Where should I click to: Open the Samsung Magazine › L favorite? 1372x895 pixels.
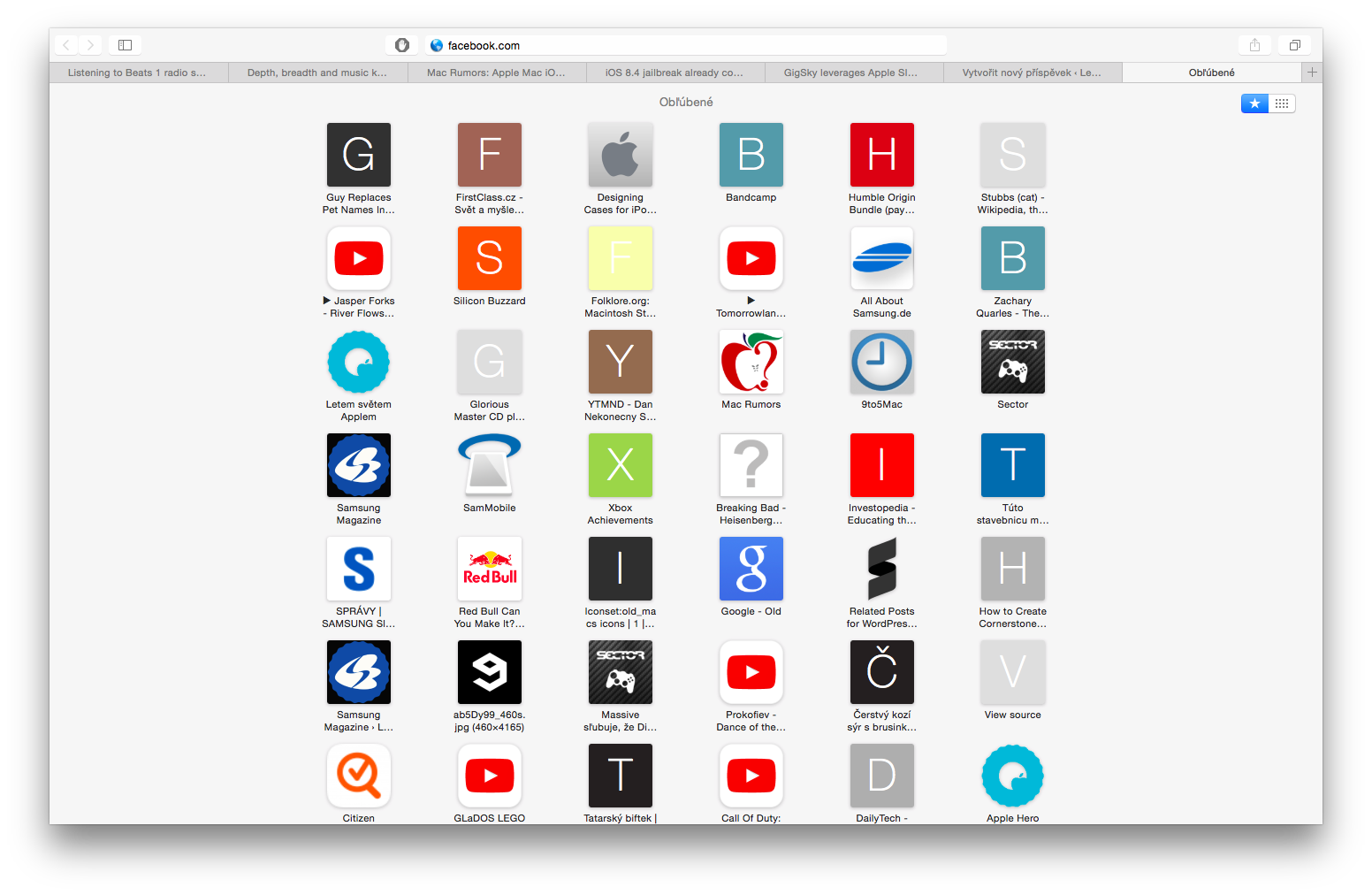359,672
